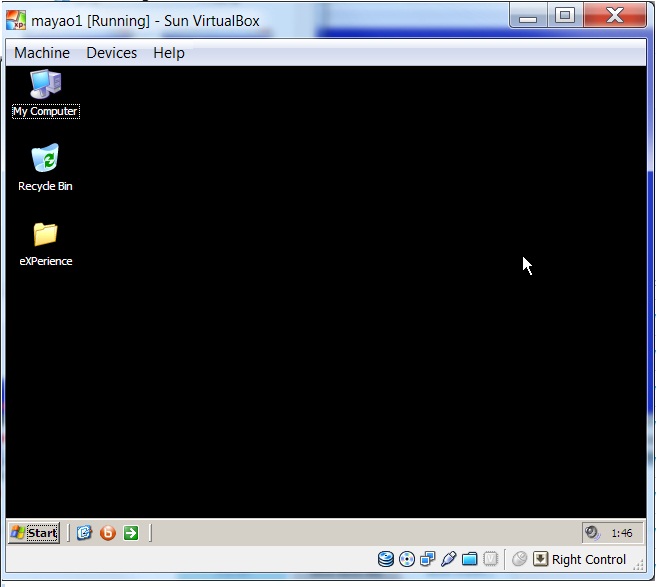This screenshot has height=587, width=658.
Task: Open the Help menu
Action: pos(169,53)
